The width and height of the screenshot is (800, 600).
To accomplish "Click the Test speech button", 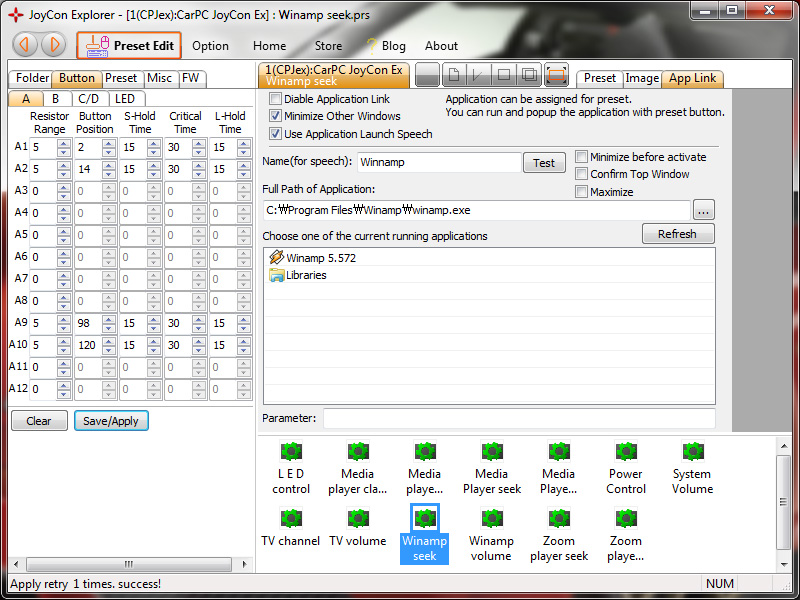I will (x=544, y=163).
